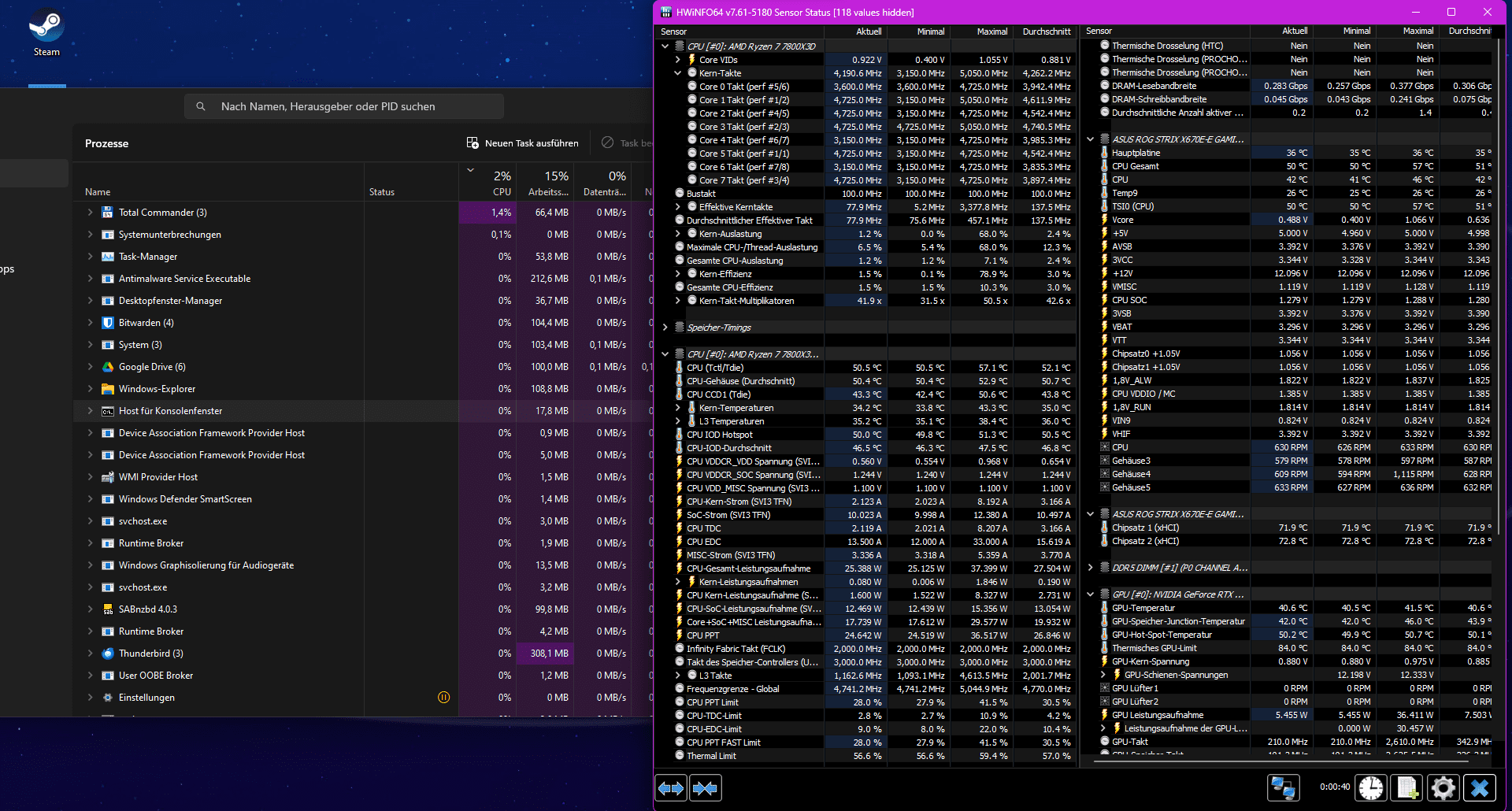Screen dimensions: 1512x811
Task: Open HWiNFO remote network connection icon
Action: (x=1284, y=788)
